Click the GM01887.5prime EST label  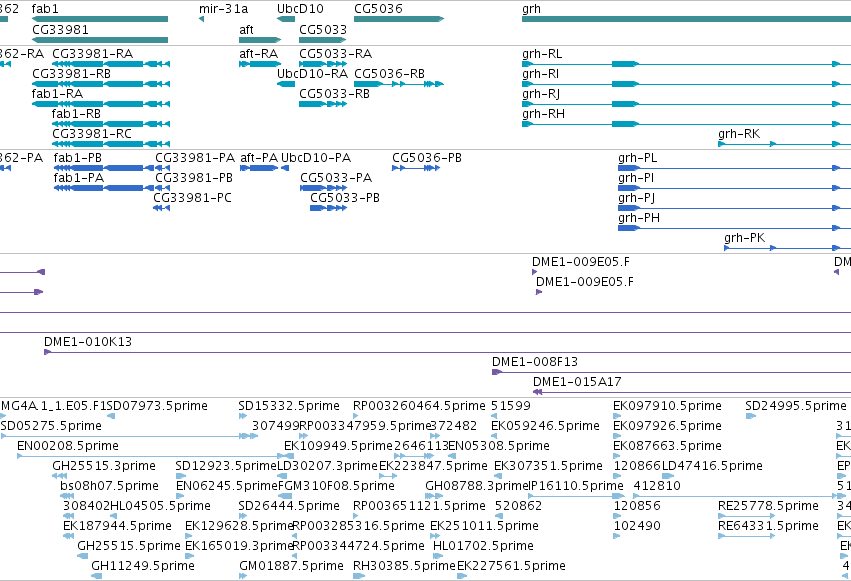292,566
